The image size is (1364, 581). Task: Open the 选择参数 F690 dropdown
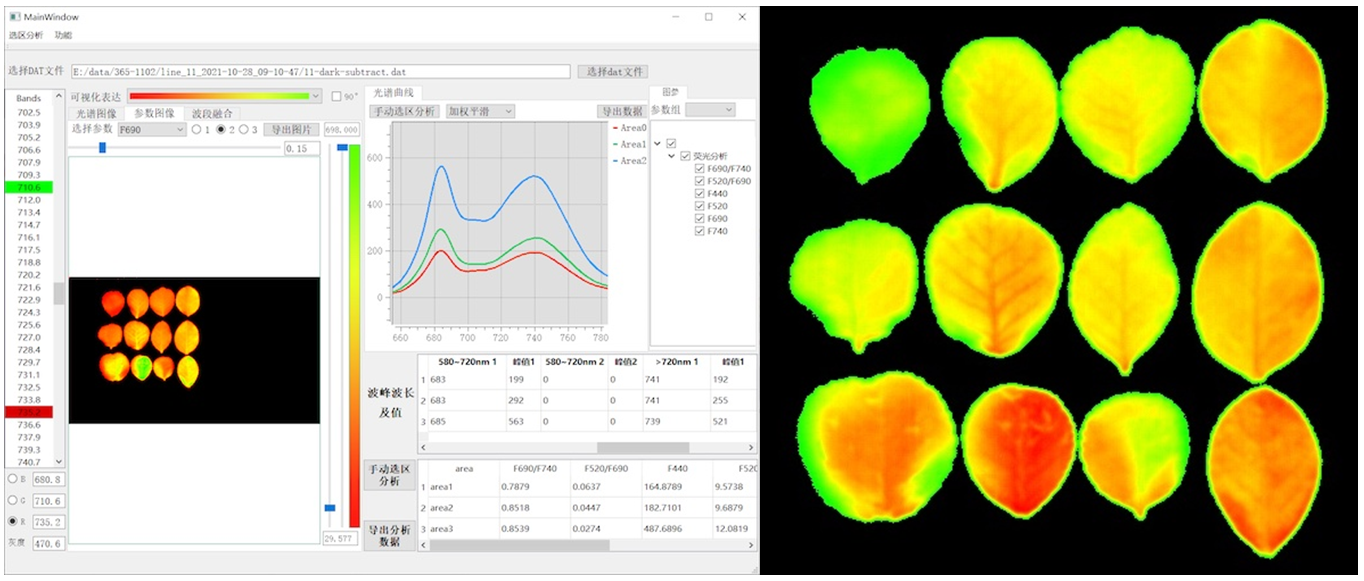(151, 130)
